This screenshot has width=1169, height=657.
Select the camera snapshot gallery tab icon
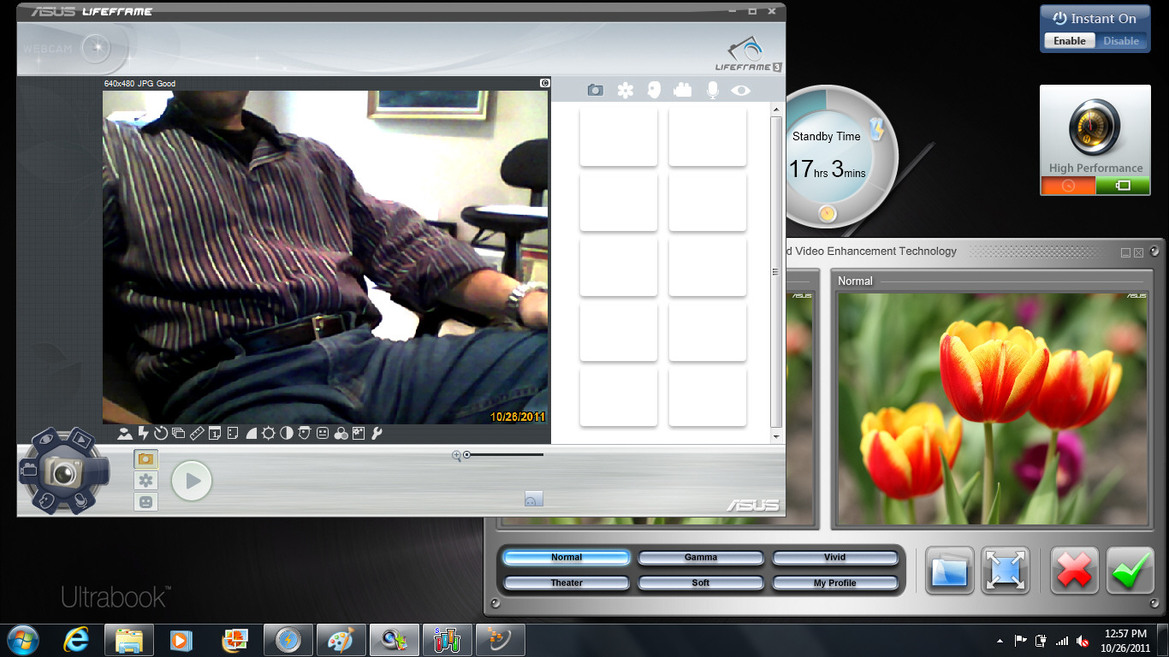[595, 90]
